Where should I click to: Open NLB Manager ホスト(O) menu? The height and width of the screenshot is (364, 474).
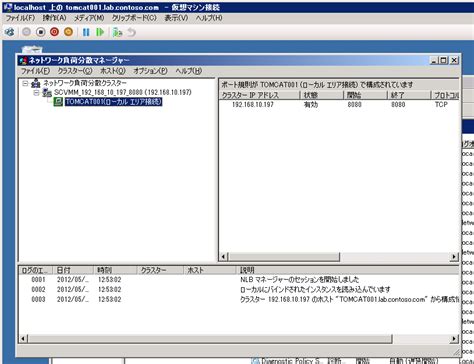[113, 71]
